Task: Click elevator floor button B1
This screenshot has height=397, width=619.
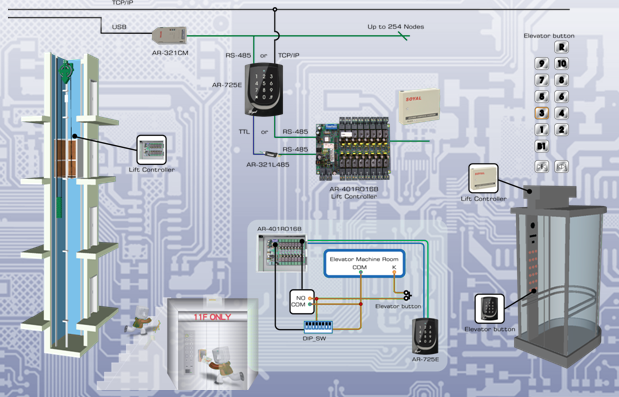Action: coord(542,146)
